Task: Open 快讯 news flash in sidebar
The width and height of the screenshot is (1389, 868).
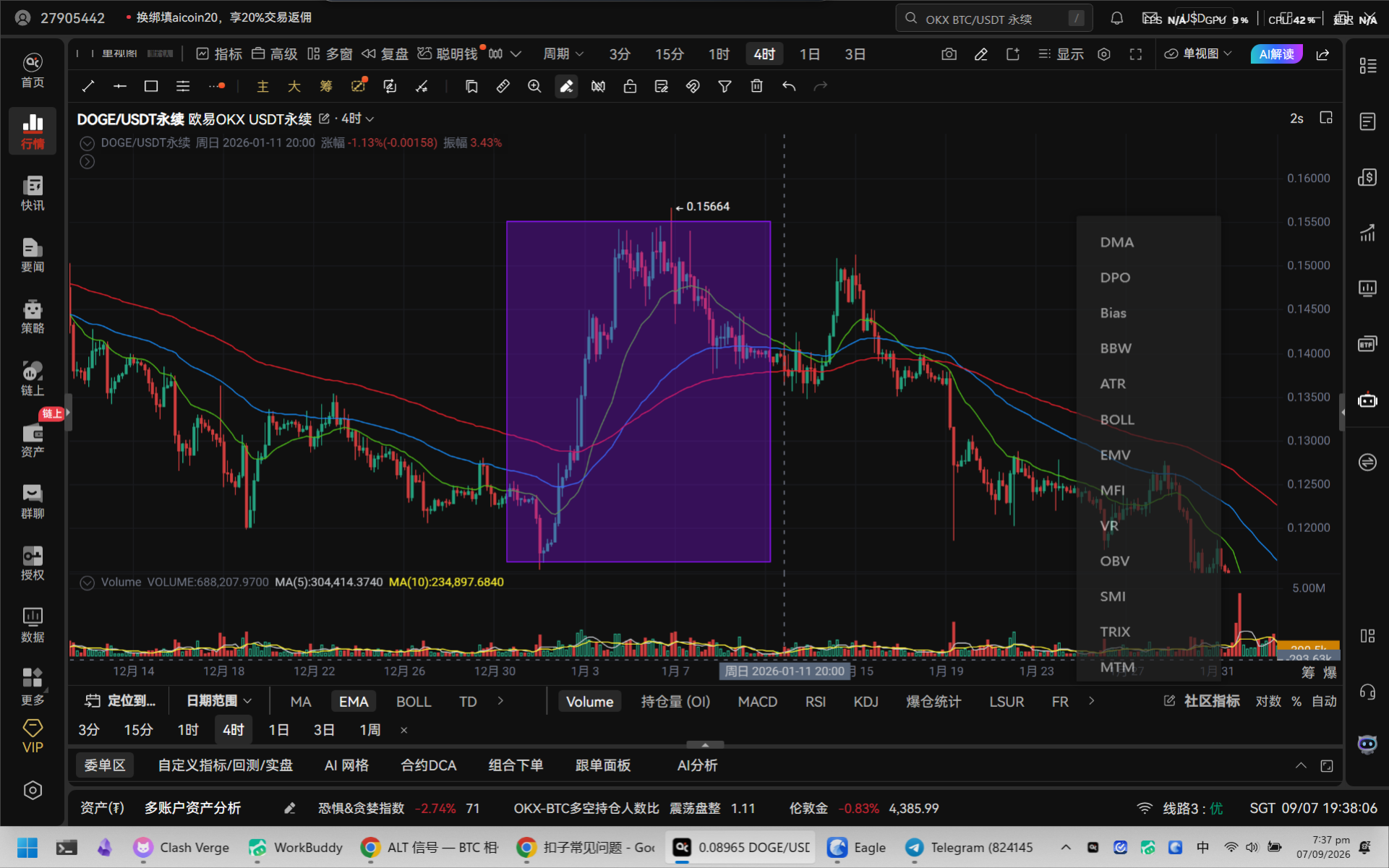Action: 33,193
